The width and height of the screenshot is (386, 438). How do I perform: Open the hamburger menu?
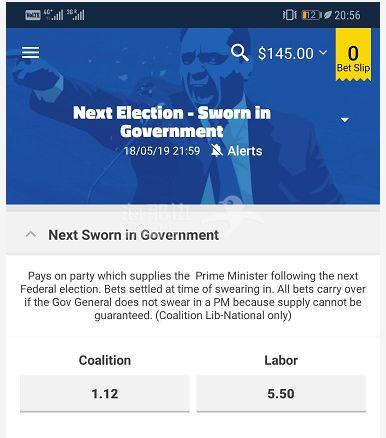(x=30, y=53)
